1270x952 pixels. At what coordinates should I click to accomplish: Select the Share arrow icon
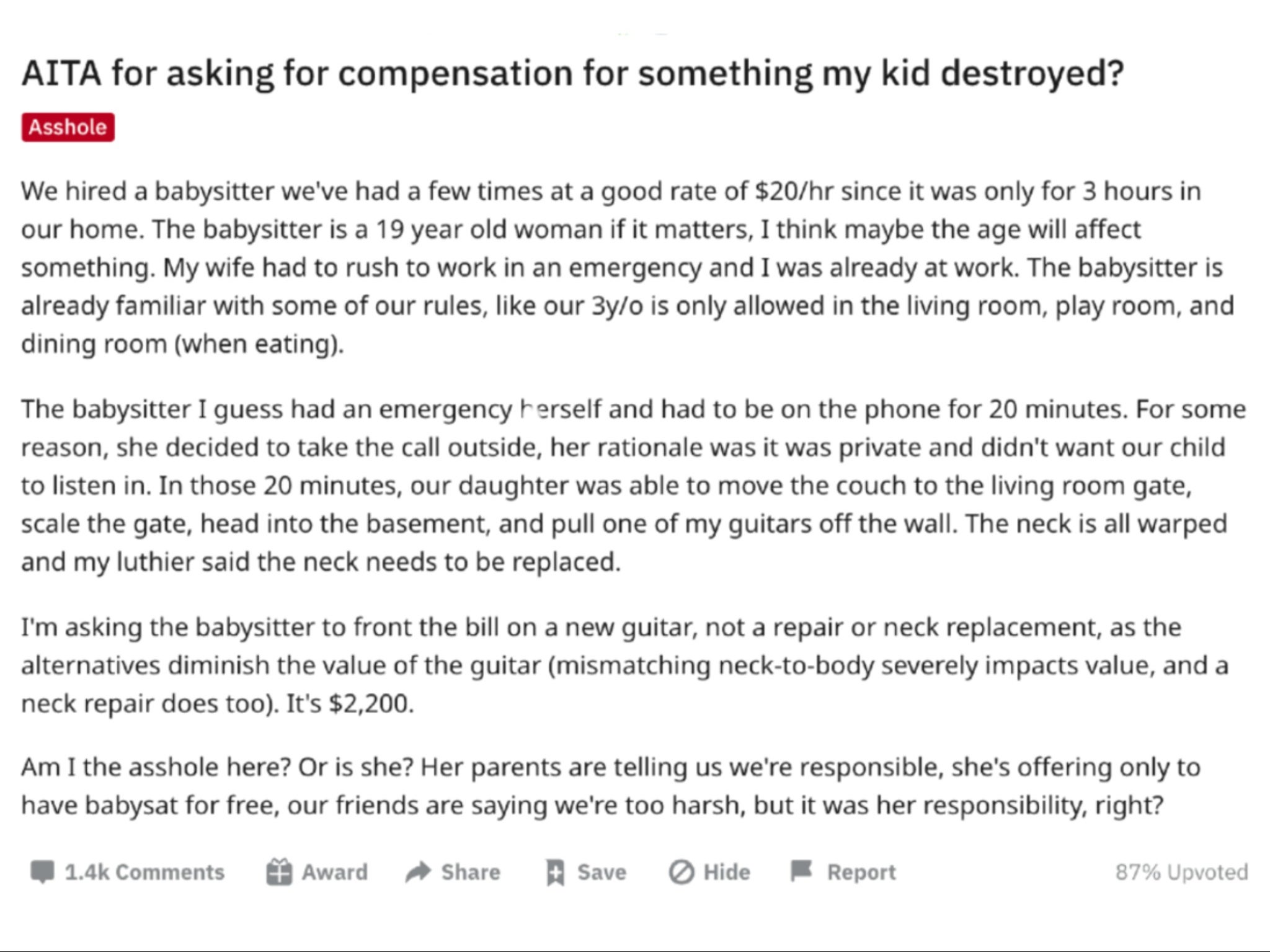[x=417, y=872]
